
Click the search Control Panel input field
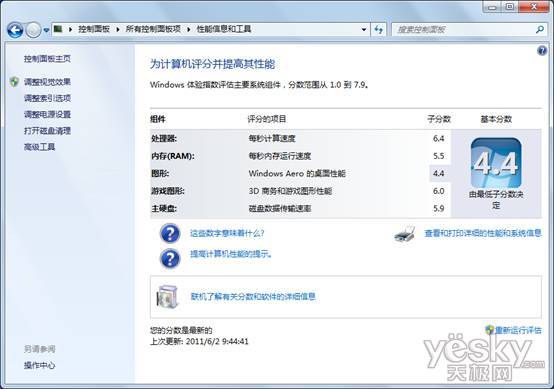pyautogui.click(x=463, y=29)
